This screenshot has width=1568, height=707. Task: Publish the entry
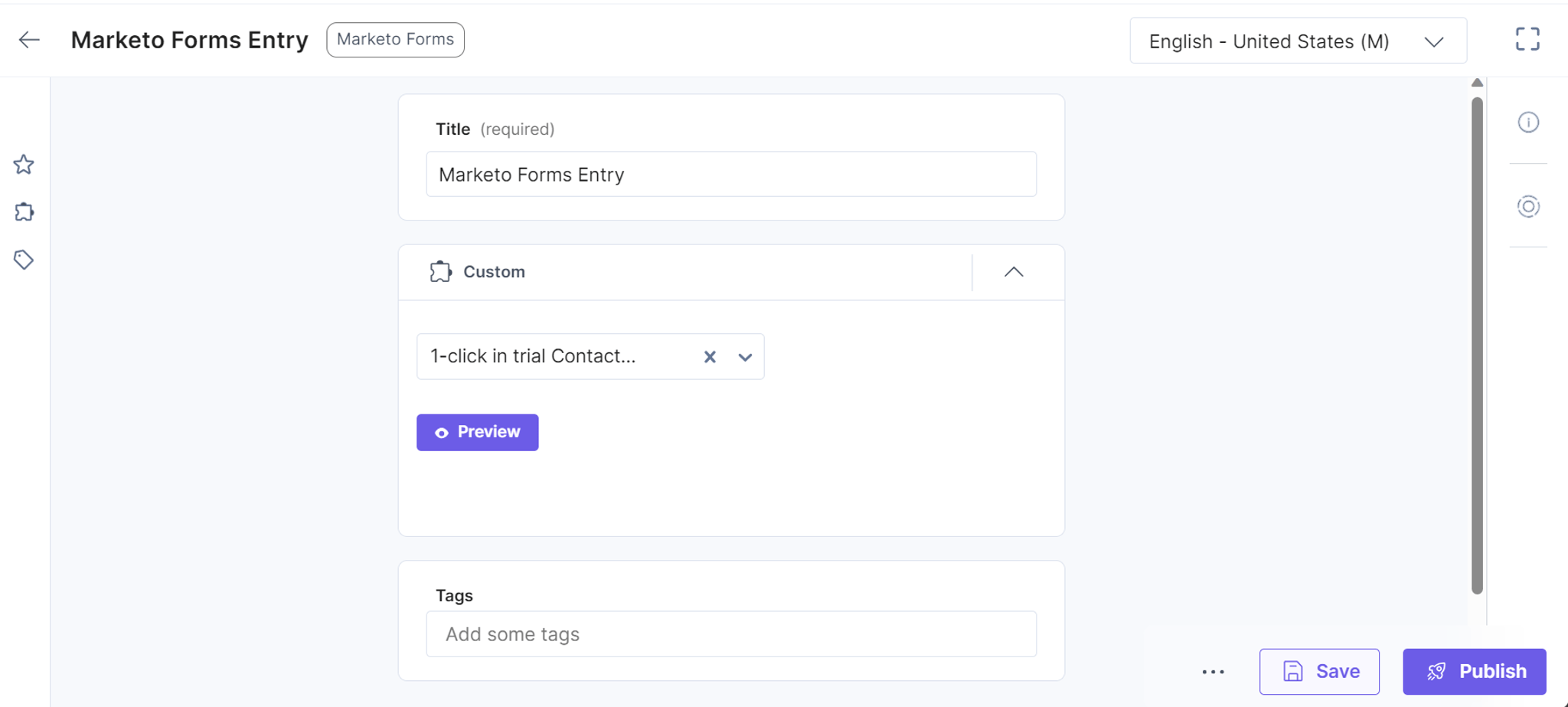(1474, 672)
